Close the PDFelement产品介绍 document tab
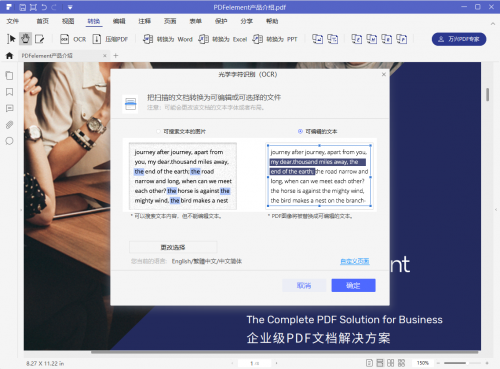 point(105,56)
